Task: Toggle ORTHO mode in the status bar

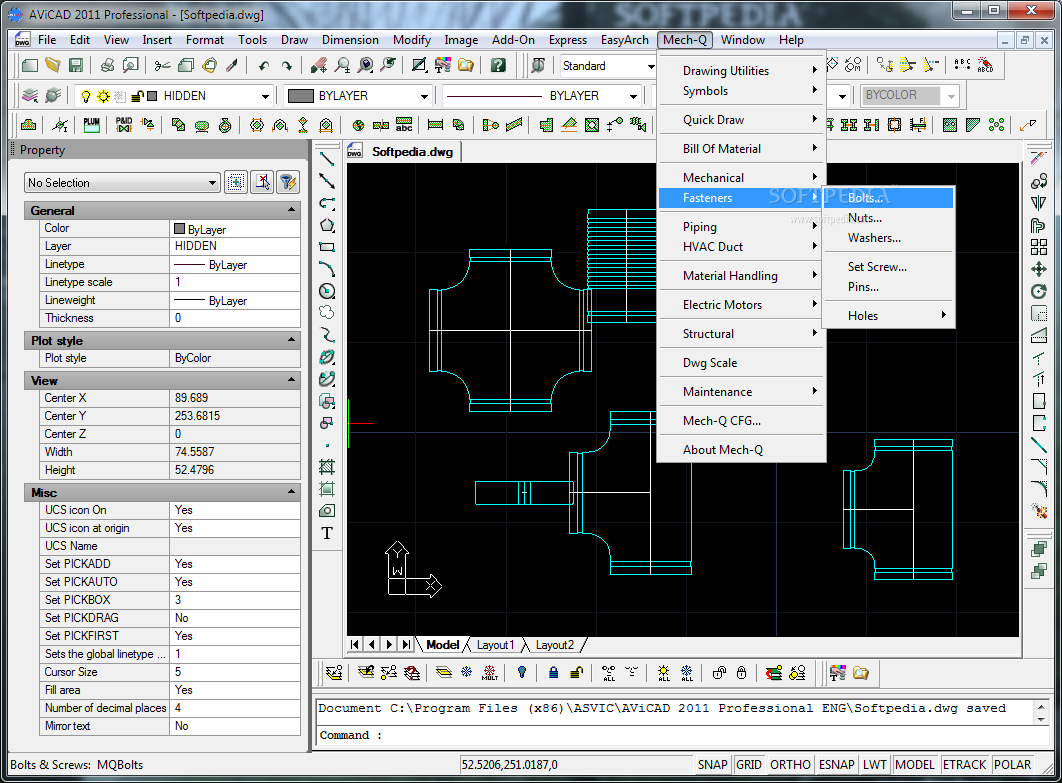Action: coord(790,765)
